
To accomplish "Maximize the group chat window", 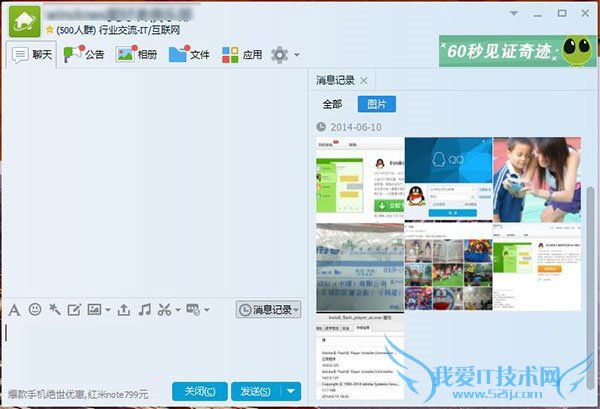I will pos(562,13).
